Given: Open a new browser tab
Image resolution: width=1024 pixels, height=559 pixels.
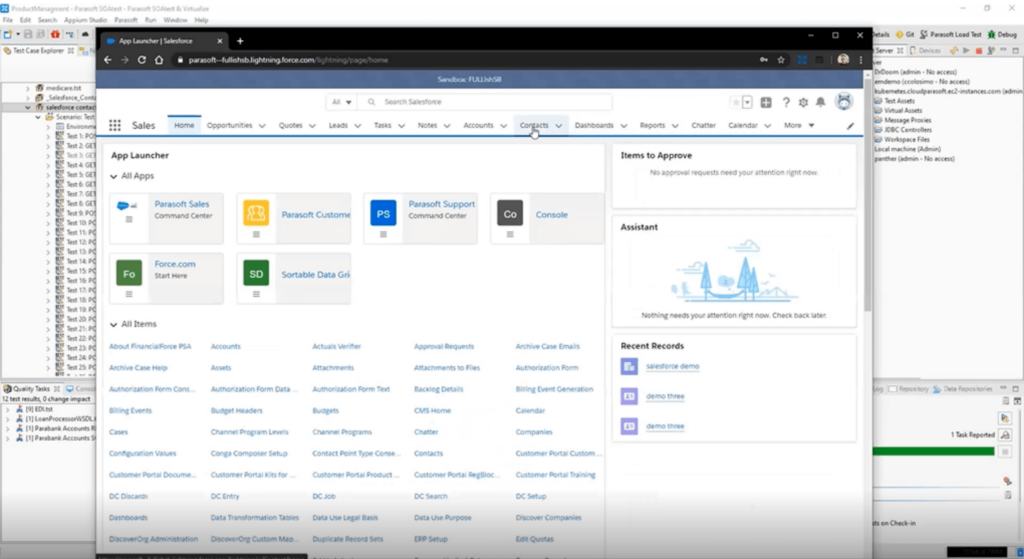Looking at the screenshot, I should coord(240,40).
